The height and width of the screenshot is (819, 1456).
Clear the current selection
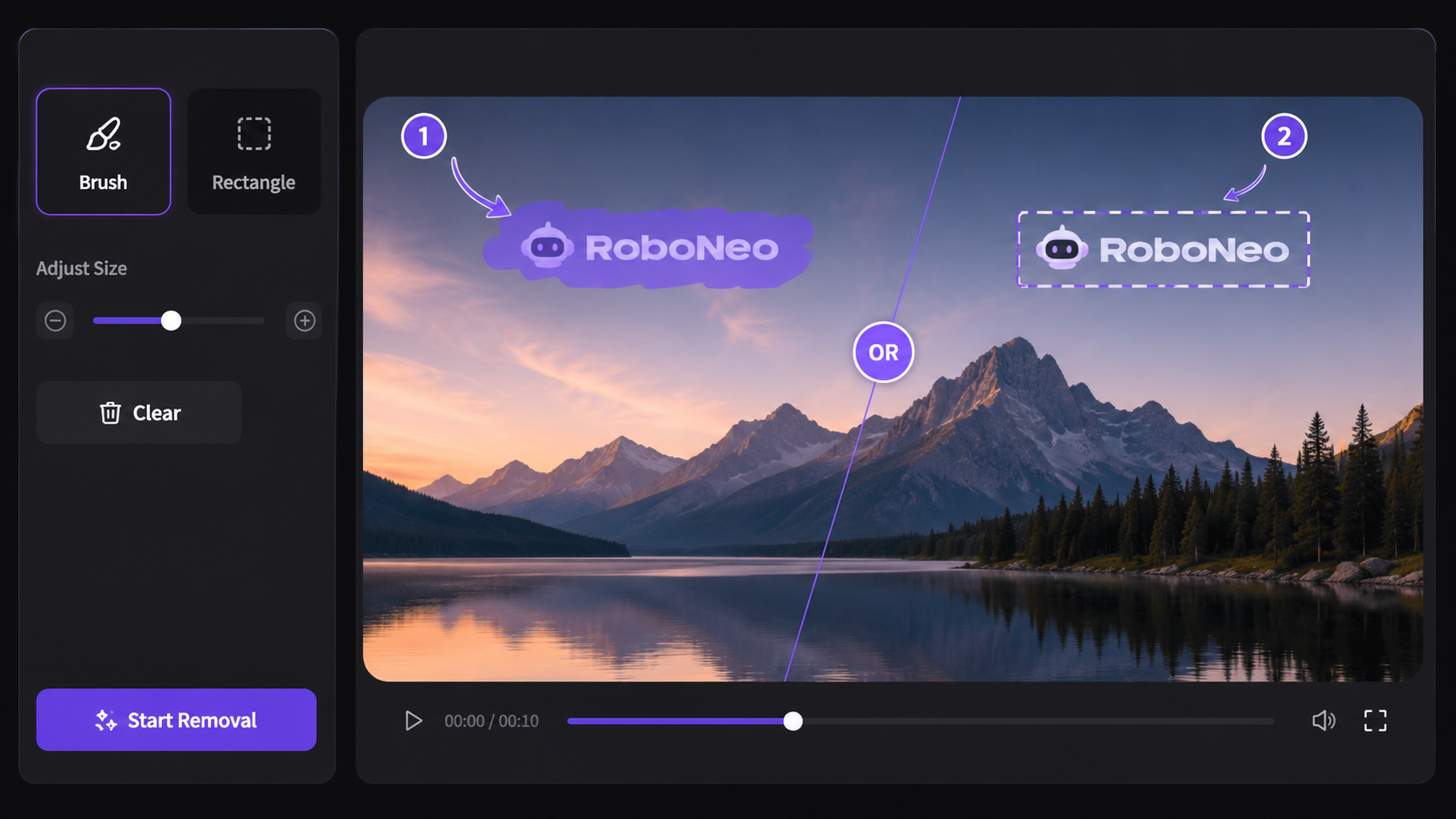click(x=139, y=413)
